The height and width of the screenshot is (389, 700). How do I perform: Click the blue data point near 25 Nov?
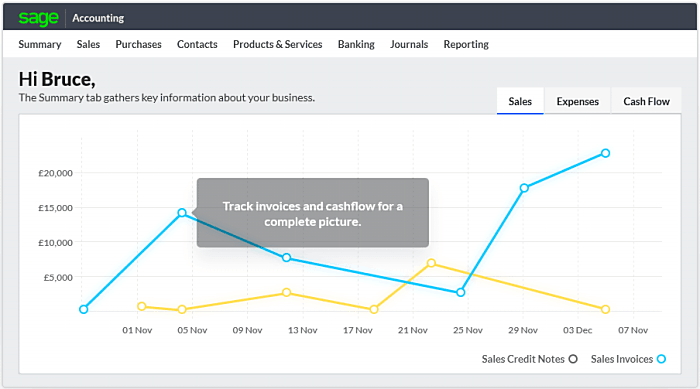[x=461, y=293]
